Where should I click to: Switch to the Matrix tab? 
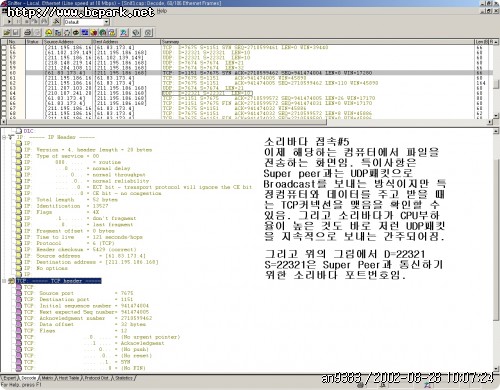click(x=47, y=378)
